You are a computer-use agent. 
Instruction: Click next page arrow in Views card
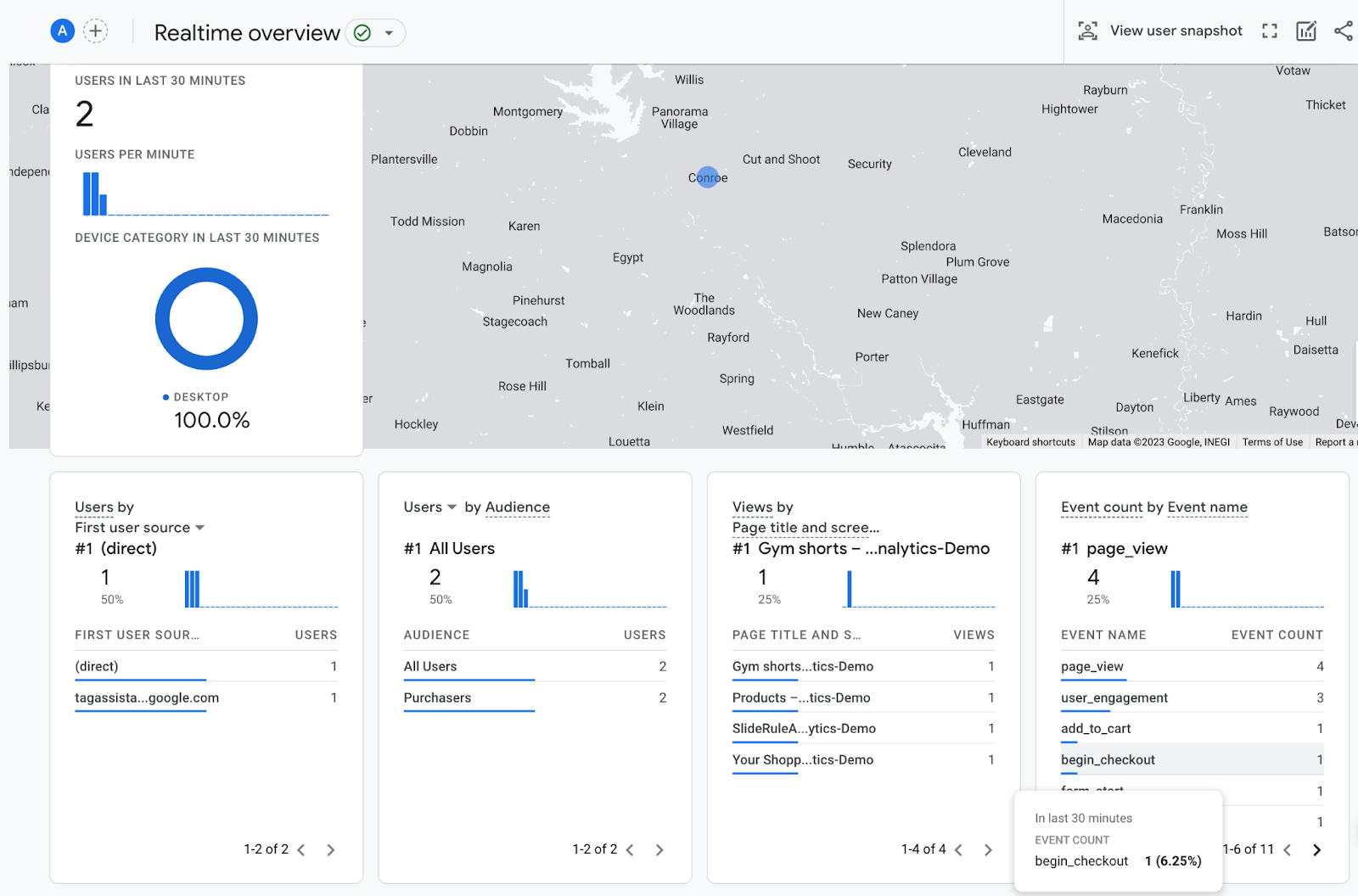(988, 849)
